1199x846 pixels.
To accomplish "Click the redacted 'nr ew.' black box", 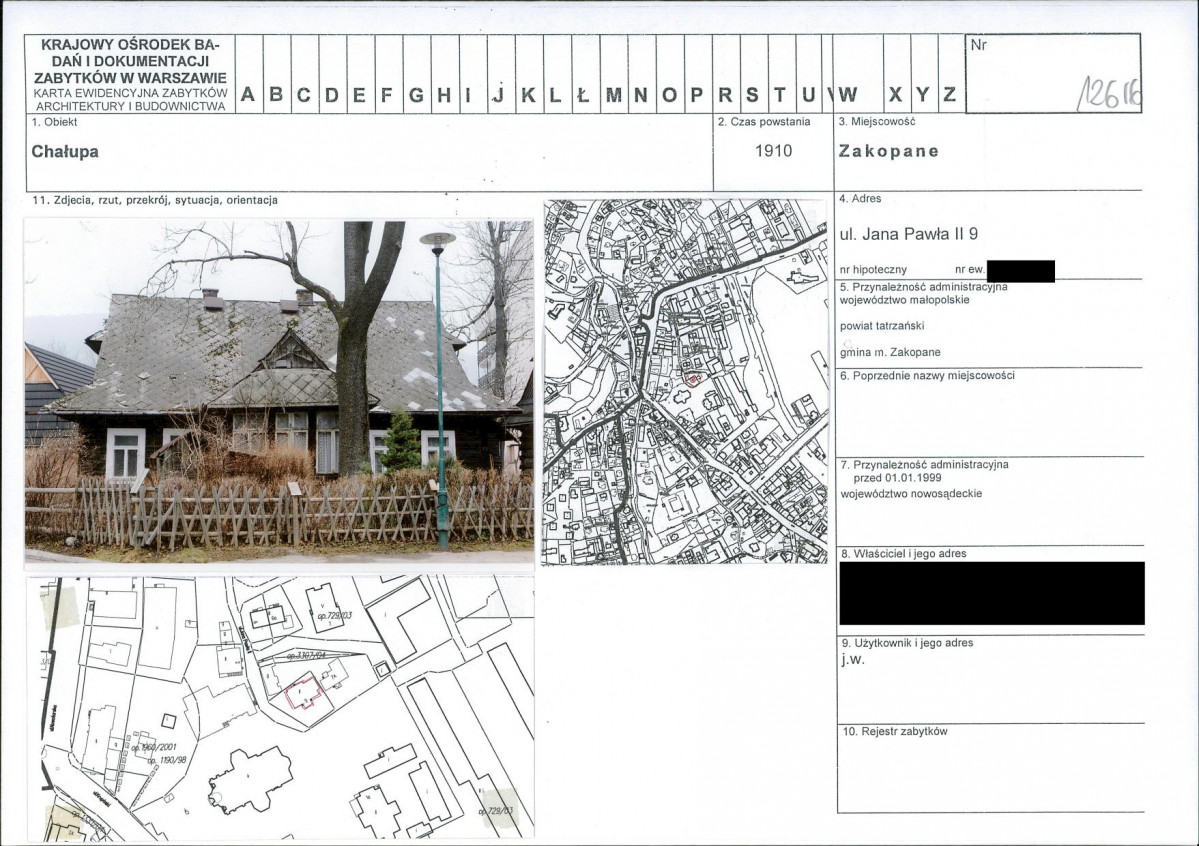I will [1020, 270].
